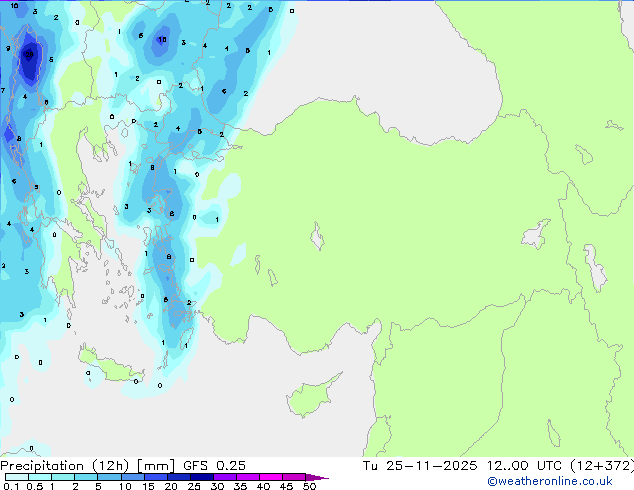
Task: Click the 30–35 mm purple legend swatch
Action: [x=224, y=477]
